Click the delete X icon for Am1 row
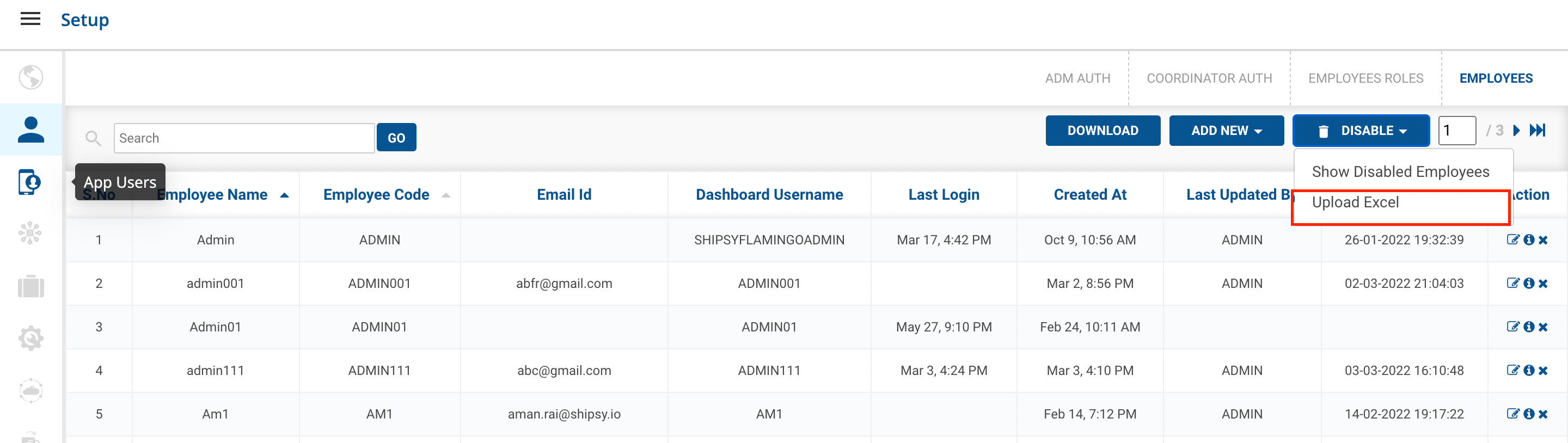The image size is (1568, 443). [x=1543, y=414]
